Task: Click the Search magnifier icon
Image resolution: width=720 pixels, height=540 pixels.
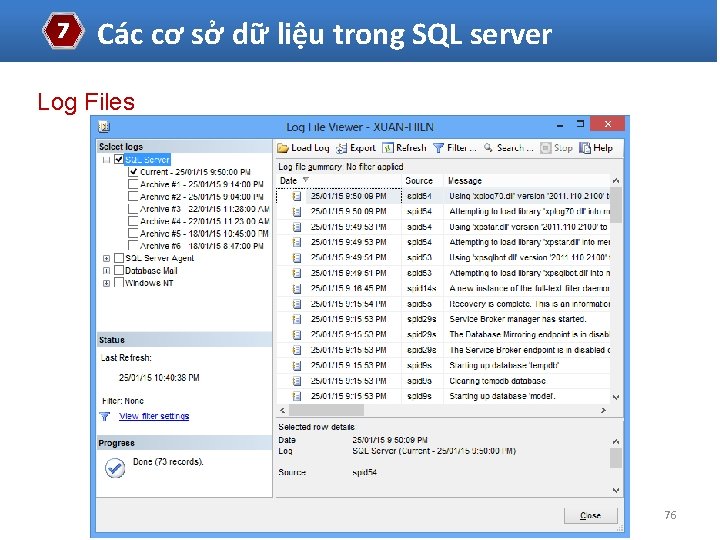Action: (x=488, y=147)
